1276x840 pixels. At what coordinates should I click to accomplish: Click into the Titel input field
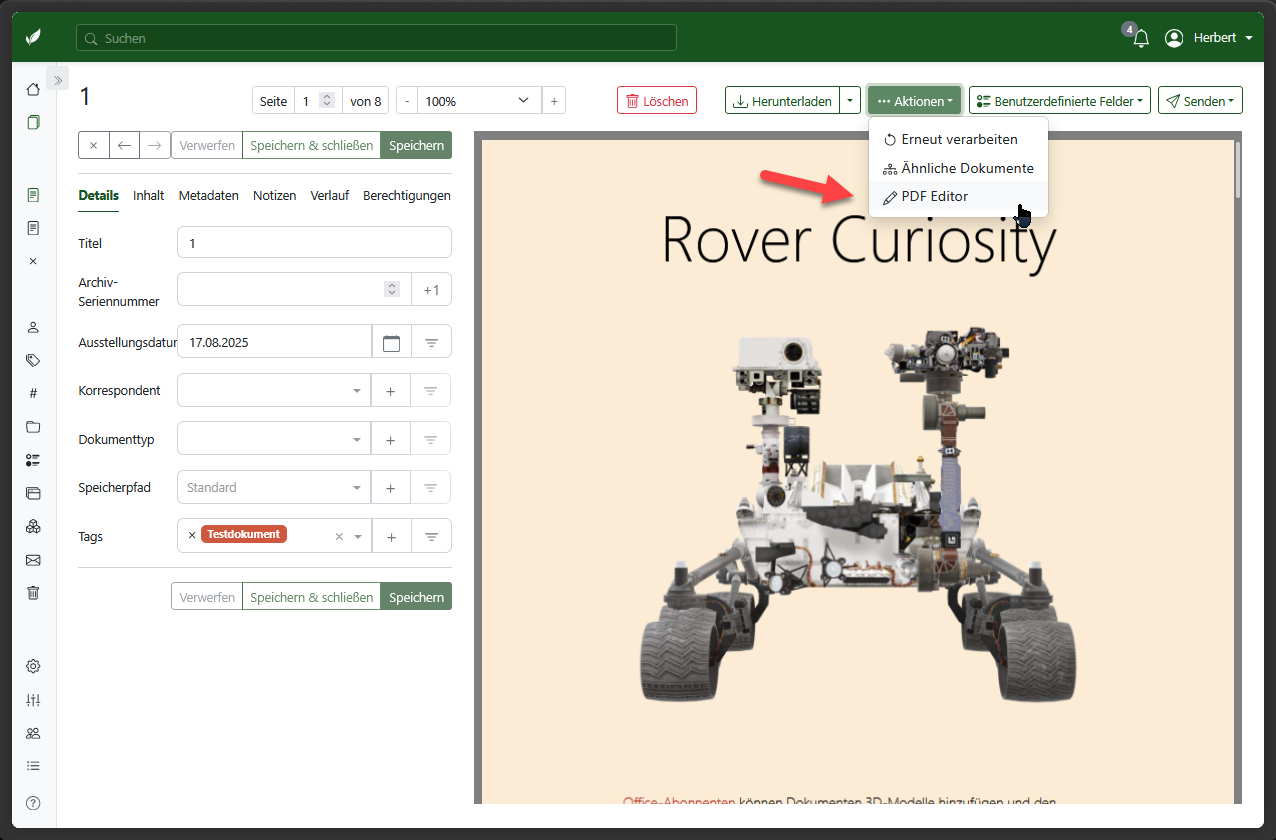pyautogui.click(x=314, y=243)
